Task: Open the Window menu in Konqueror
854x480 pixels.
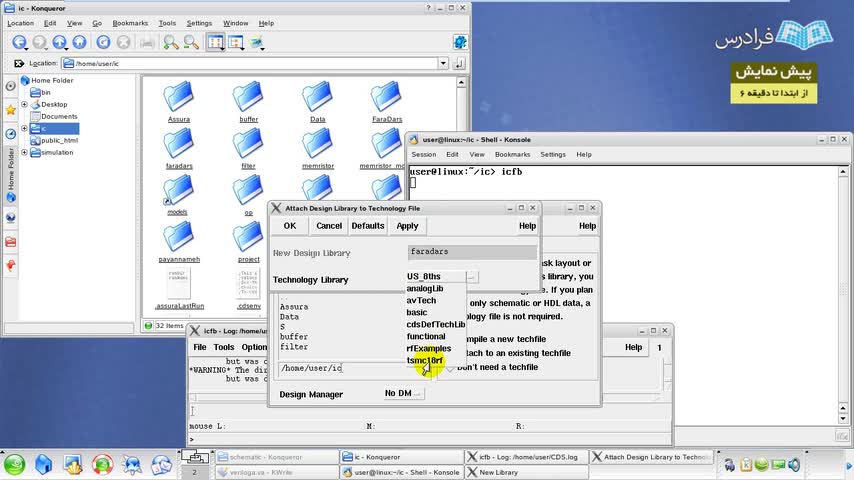Action: [x=235, y=23]
